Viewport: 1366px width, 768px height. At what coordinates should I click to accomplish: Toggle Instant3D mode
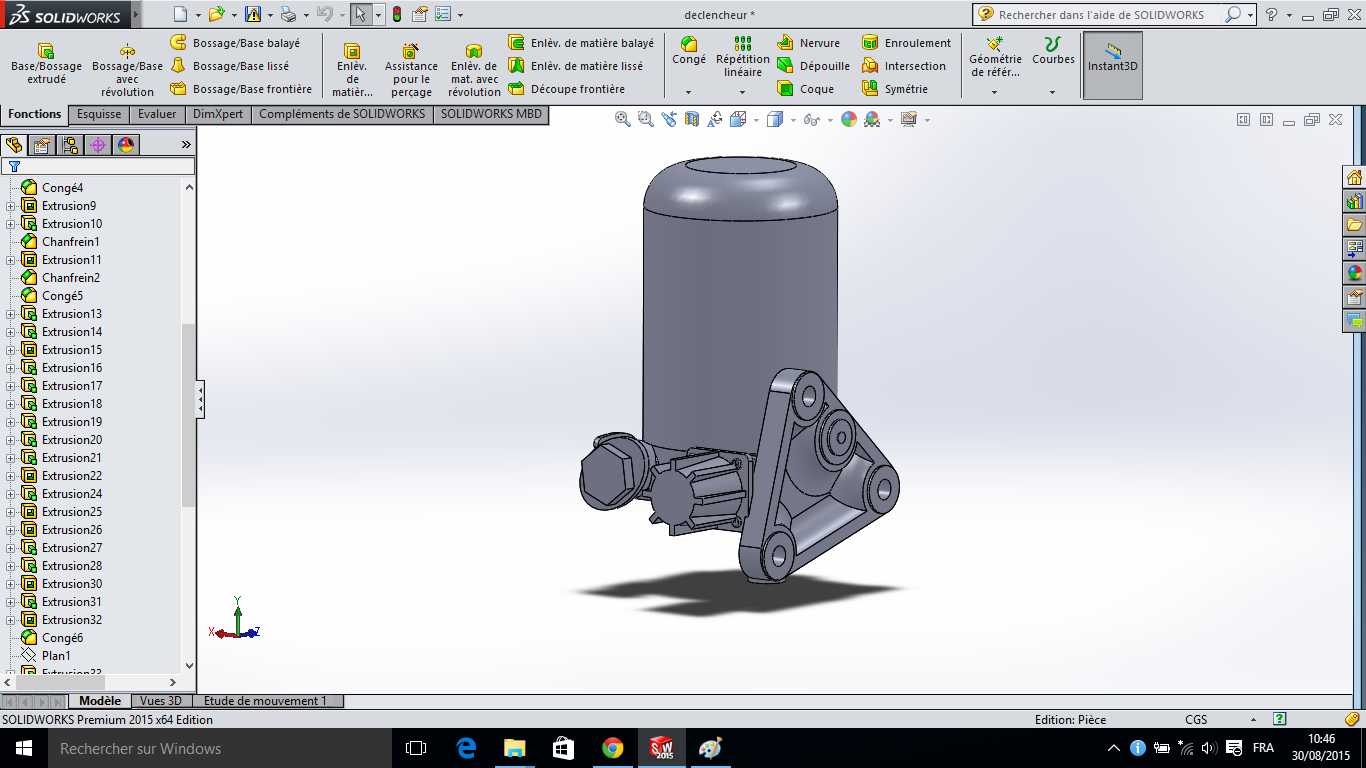click(x=1113, y=65)
